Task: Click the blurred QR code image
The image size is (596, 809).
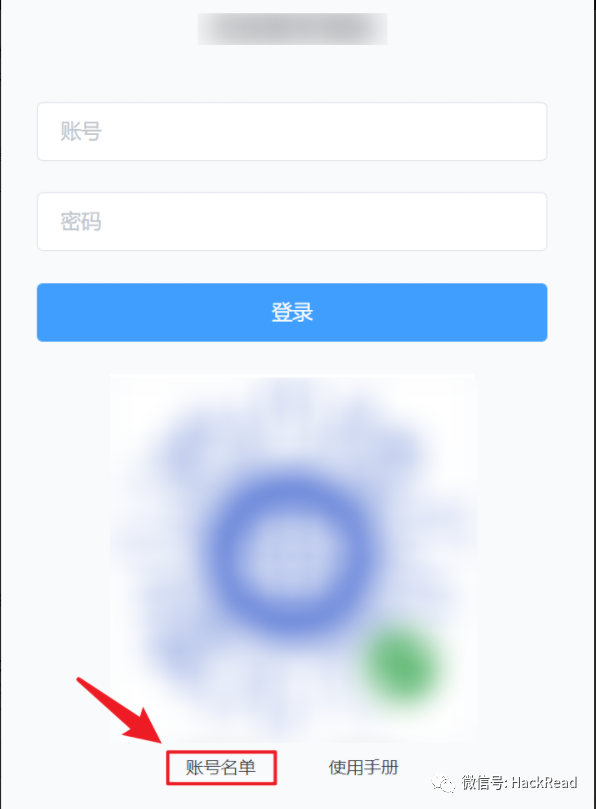Action: 292,557
